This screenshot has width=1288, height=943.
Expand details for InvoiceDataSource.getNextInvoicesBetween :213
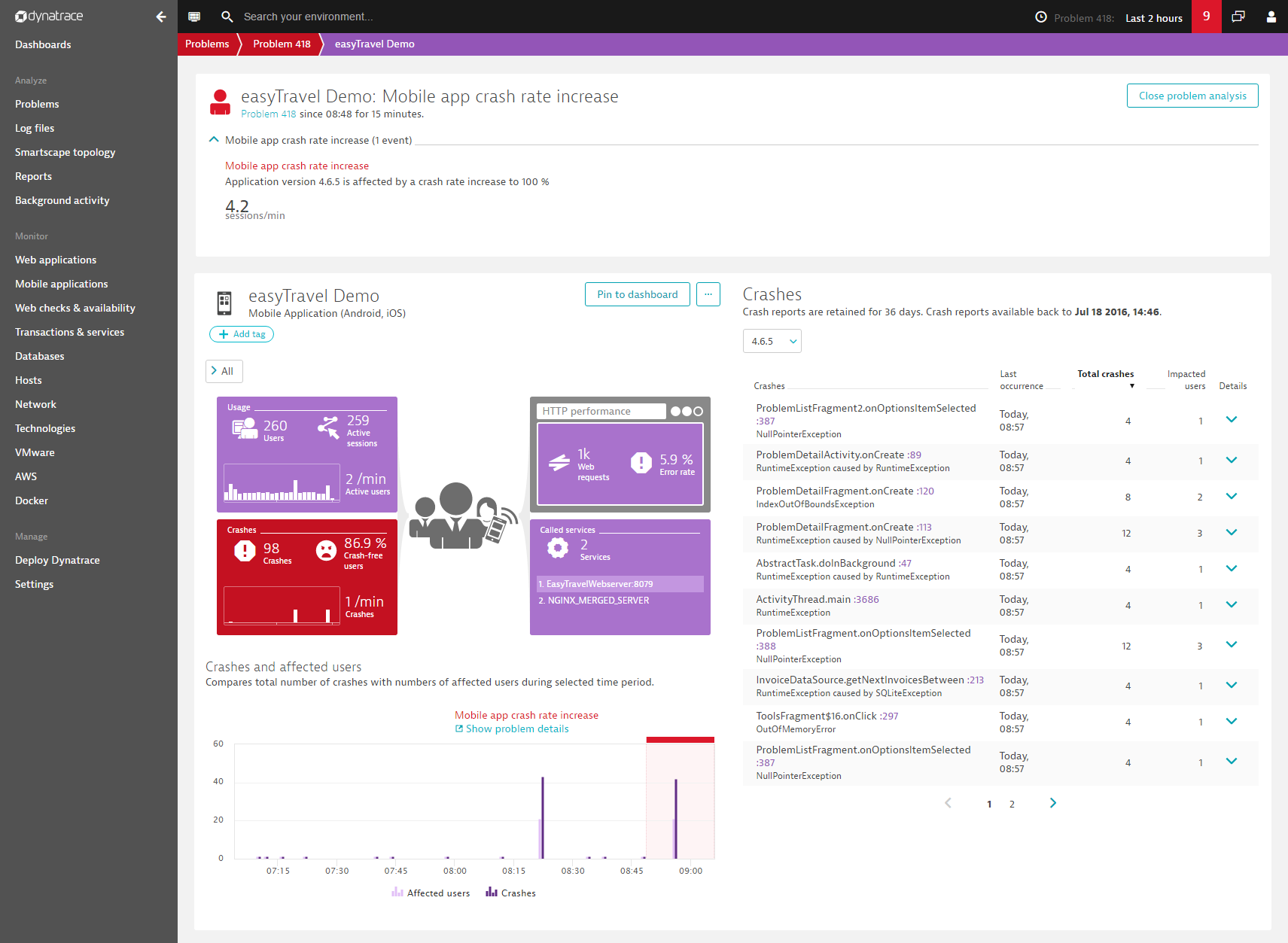click(1232, 685)
